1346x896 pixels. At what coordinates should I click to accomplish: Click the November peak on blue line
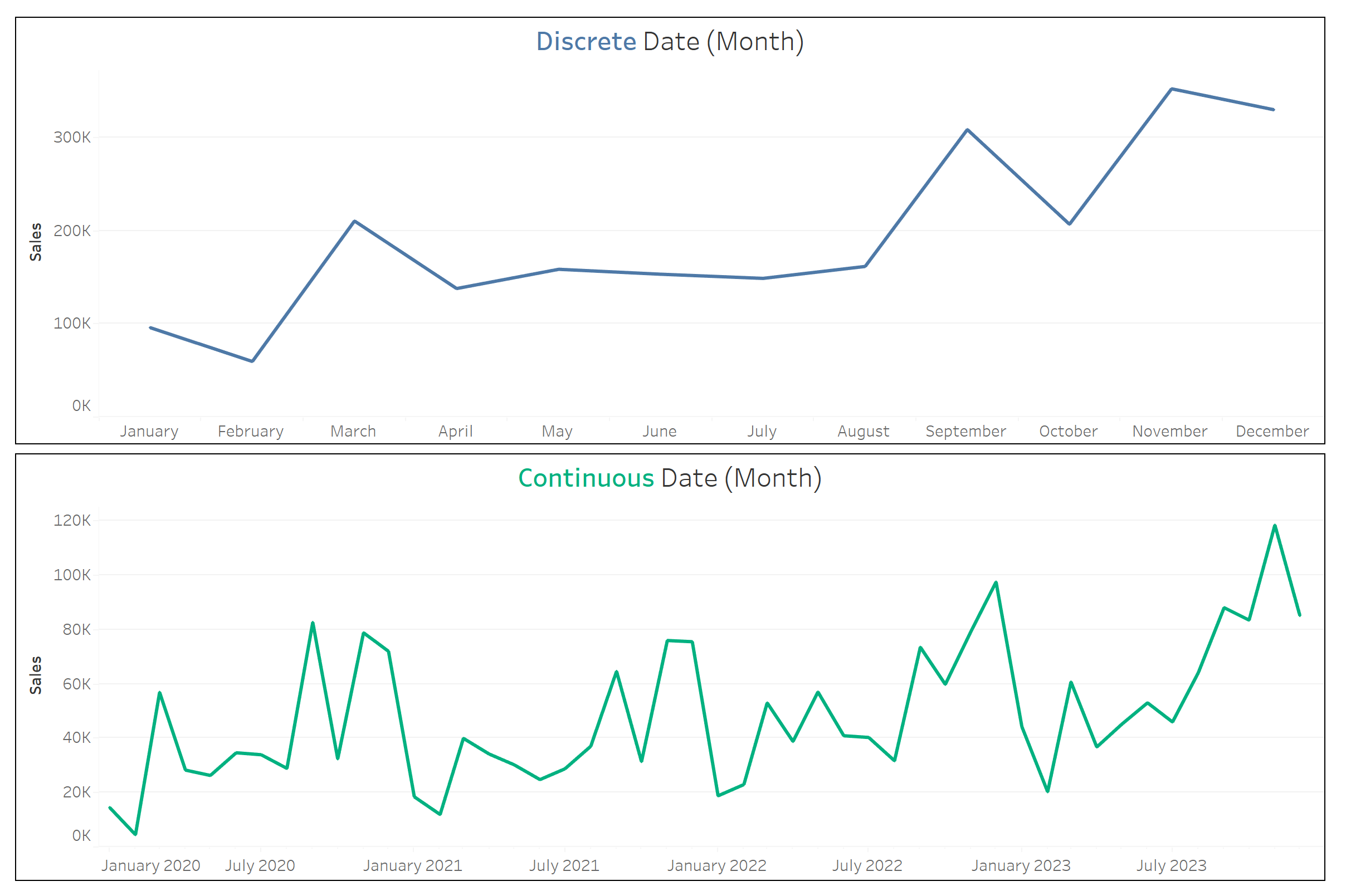click(1172, 89)
